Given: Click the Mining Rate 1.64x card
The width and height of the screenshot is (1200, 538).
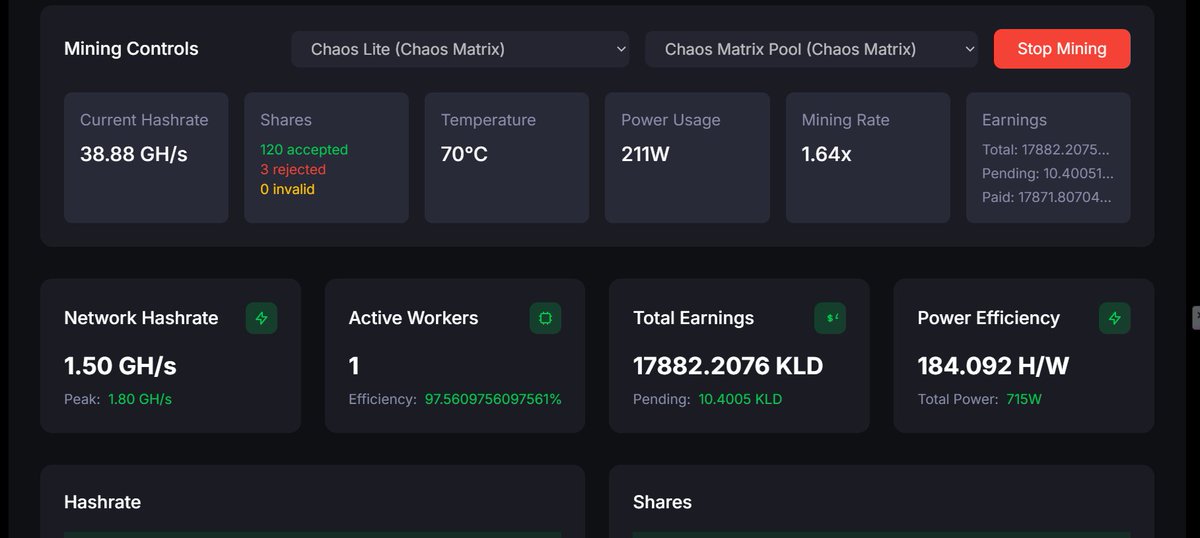Looking at the screenshot, I should click(868, 158).
